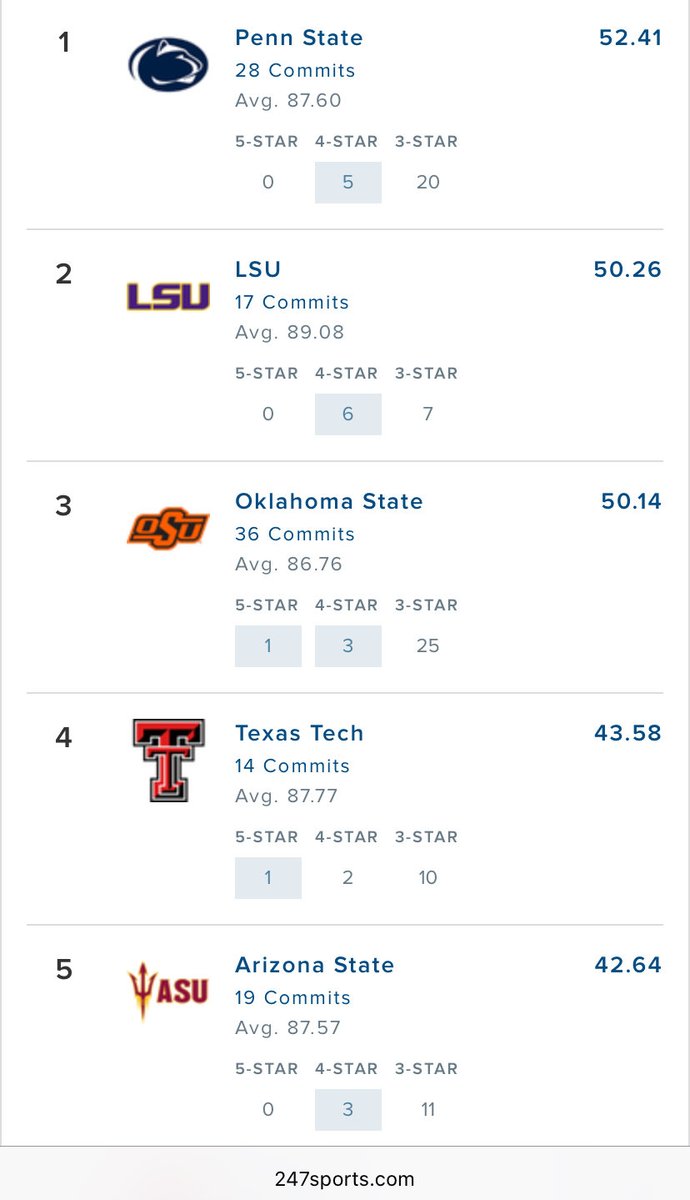Open the Texas Tech team link
This screenshot has width=690, height=1200.
point(299,734)
